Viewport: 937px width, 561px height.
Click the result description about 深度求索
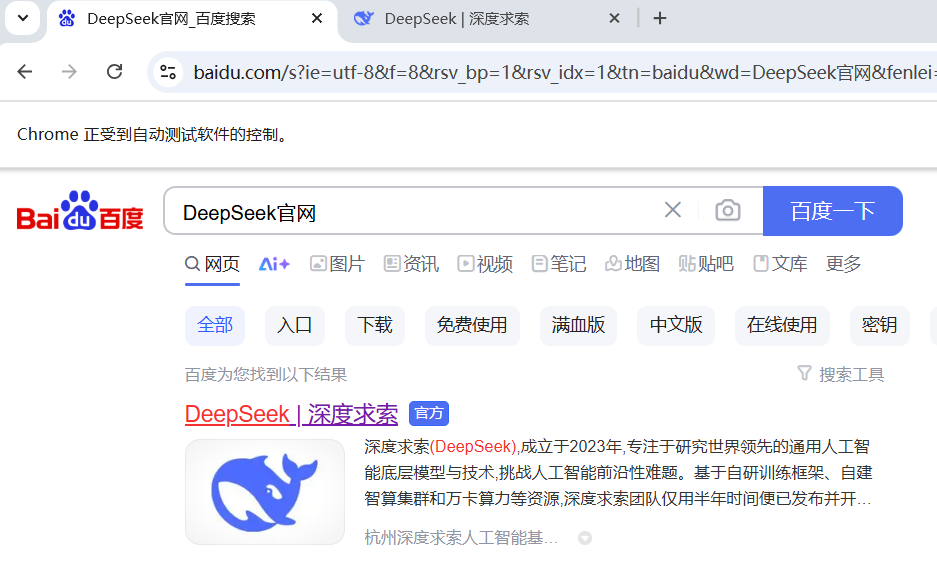[x=618, y=473]
